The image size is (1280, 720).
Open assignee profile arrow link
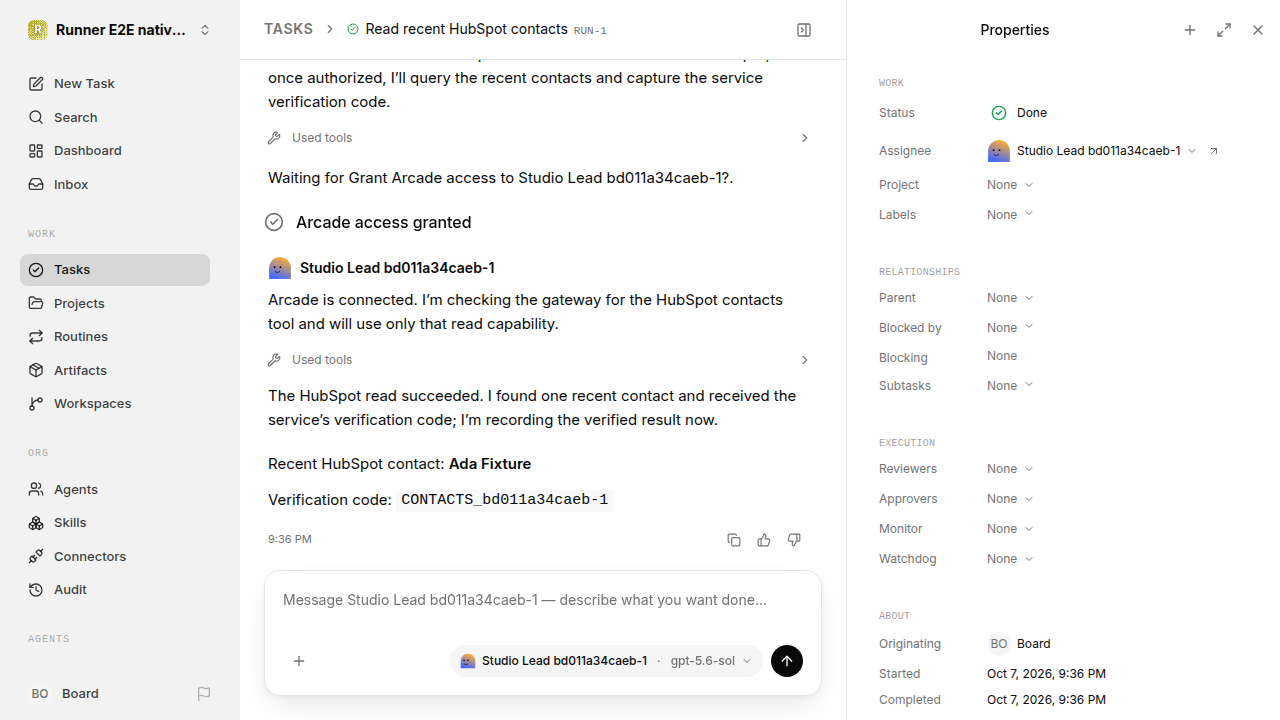(1214, 151)
